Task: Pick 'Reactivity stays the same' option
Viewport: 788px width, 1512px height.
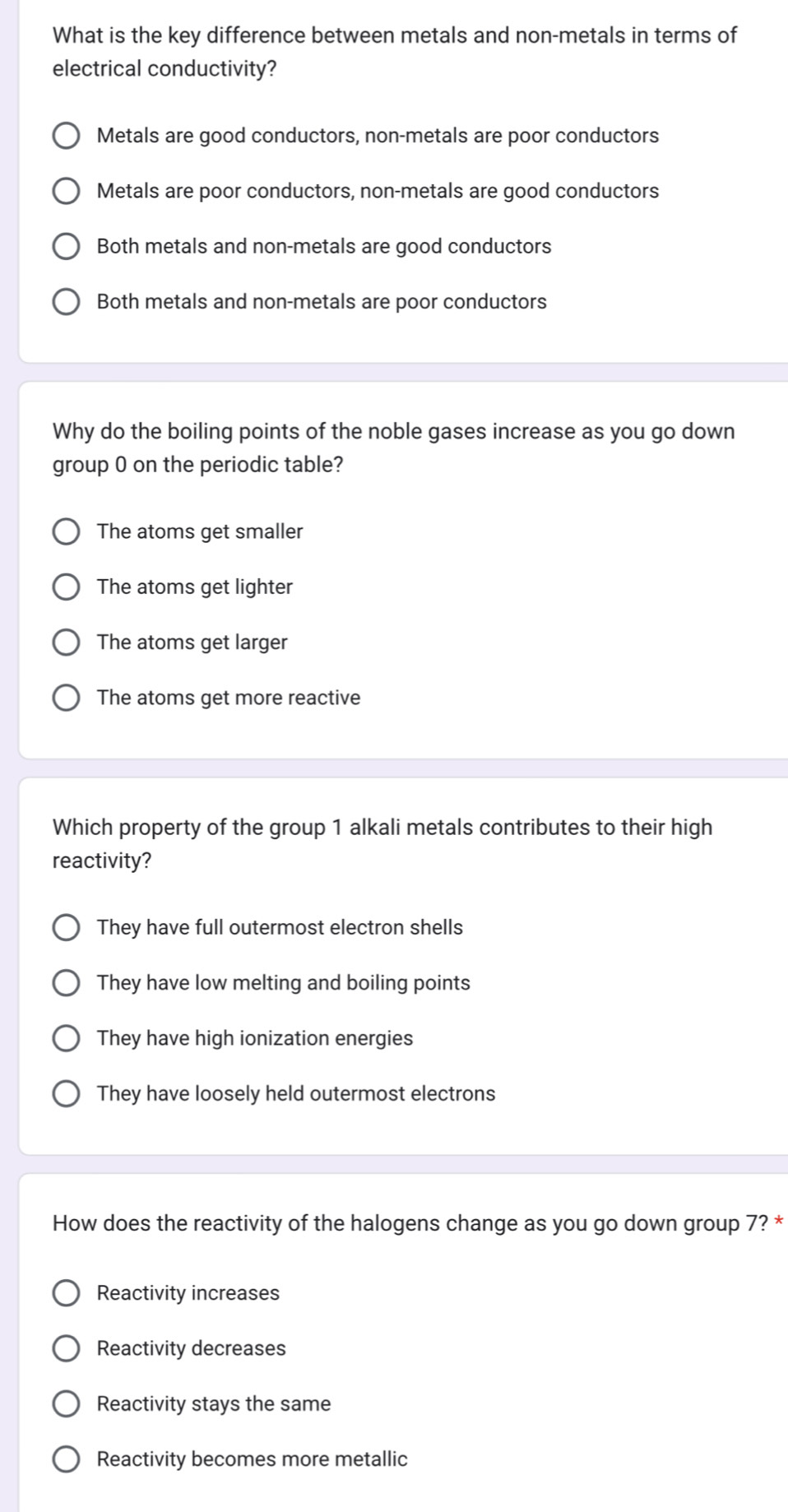Action: [x=67, y=1404]
